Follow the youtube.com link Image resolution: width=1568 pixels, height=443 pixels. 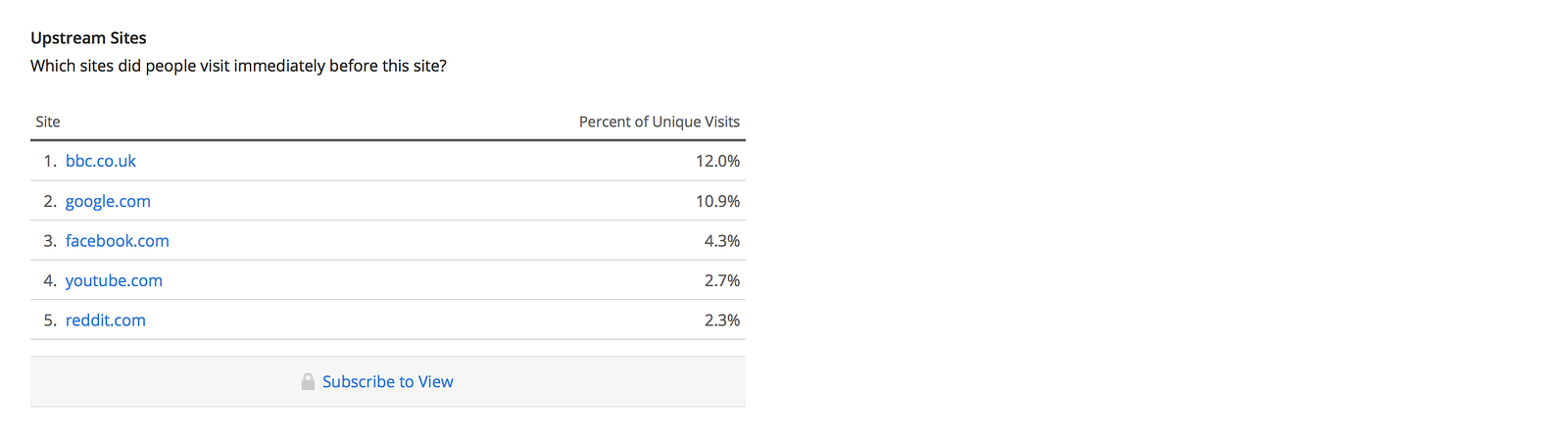click(x=114, y=280)
